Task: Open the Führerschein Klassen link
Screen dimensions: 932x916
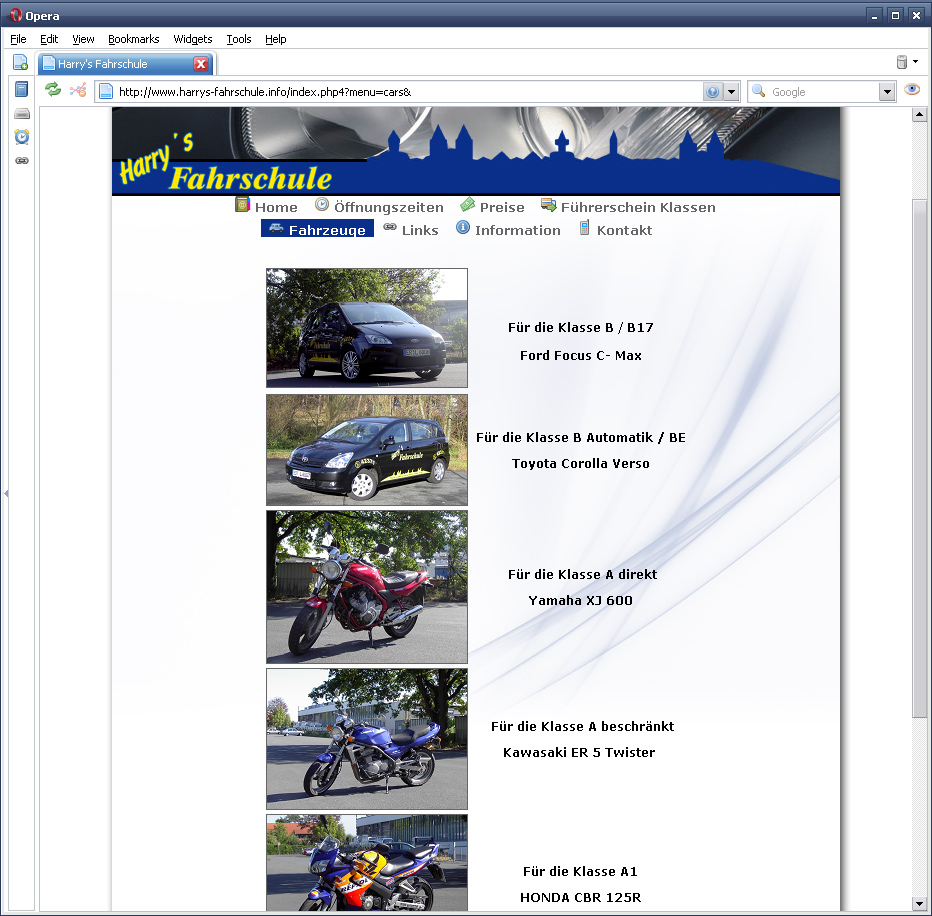Action: coord(638,207)
